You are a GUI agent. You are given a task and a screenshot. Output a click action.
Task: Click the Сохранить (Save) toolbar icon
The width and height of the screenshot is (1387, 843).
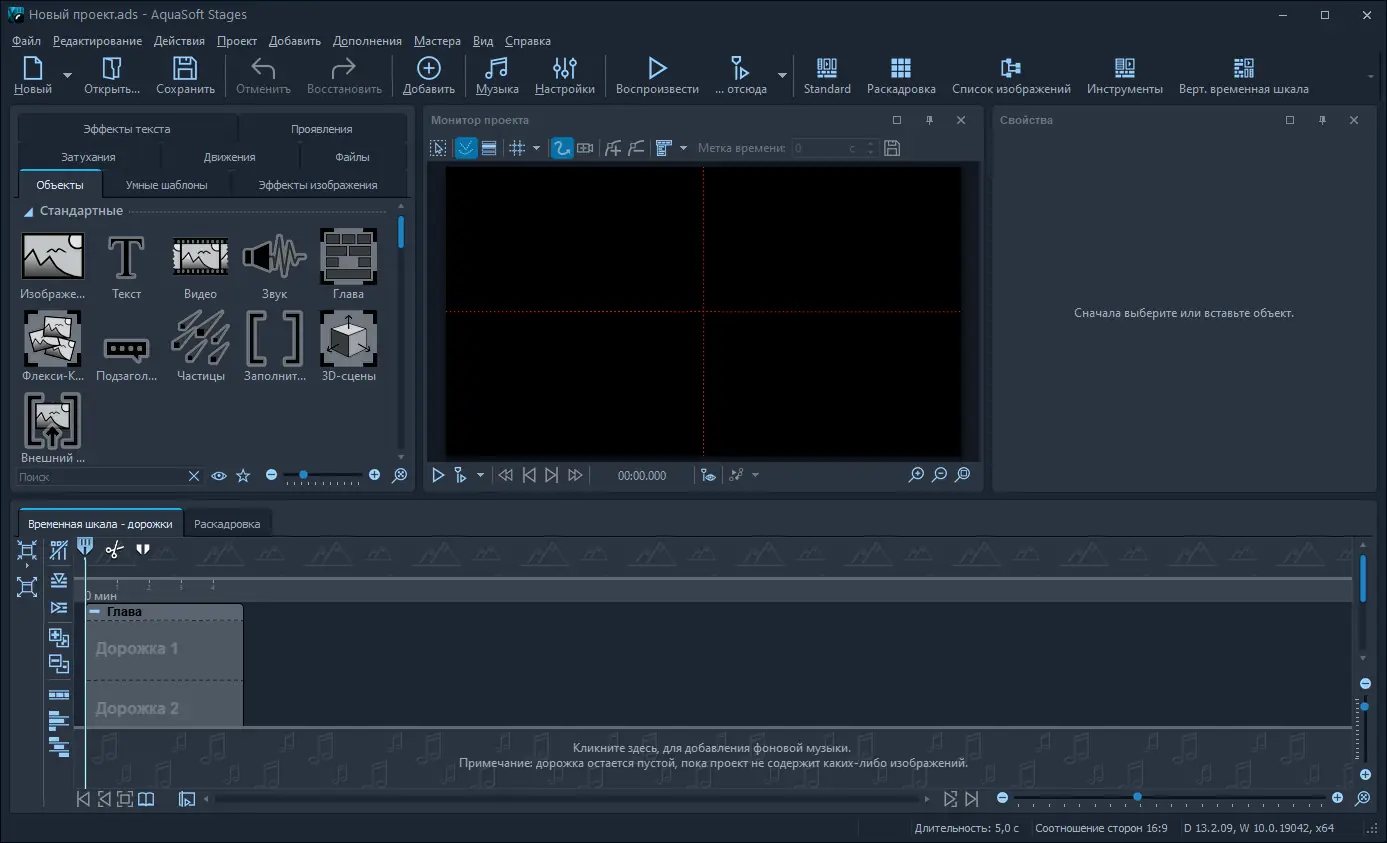(185, 75)
